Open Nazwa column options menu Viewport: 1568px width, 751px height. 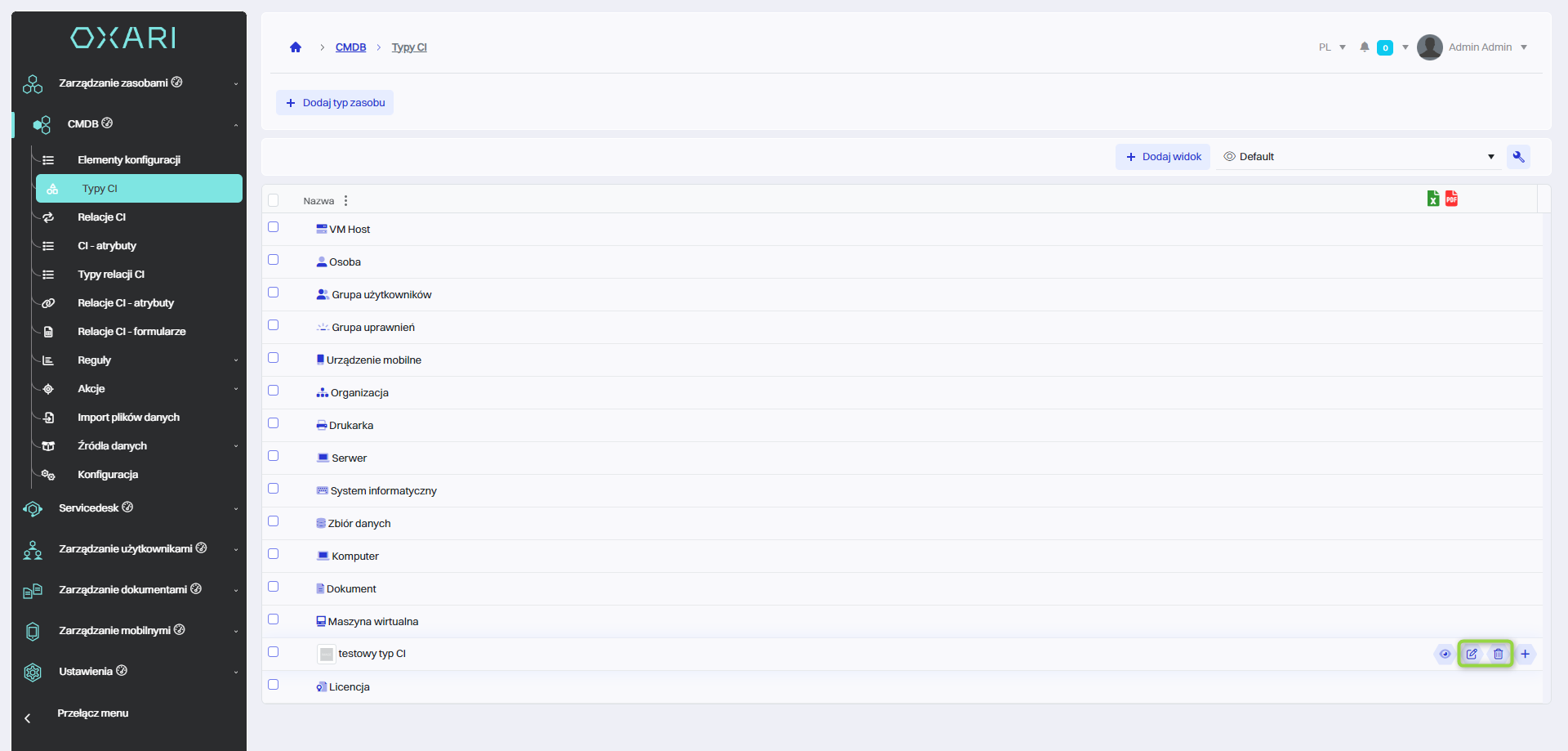click(x=345, y=201)
